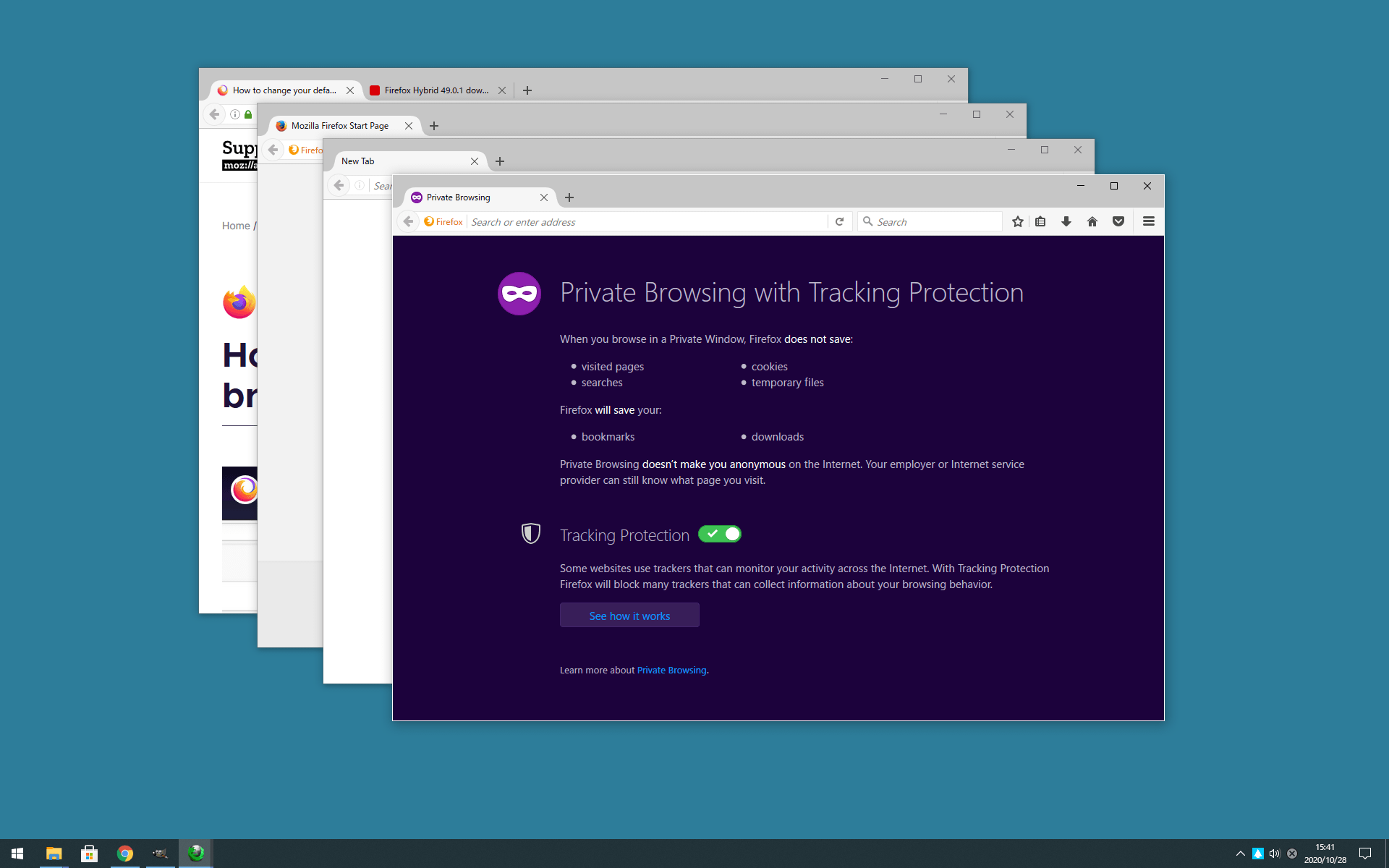Open Windows Start menu

pos(17,854)
